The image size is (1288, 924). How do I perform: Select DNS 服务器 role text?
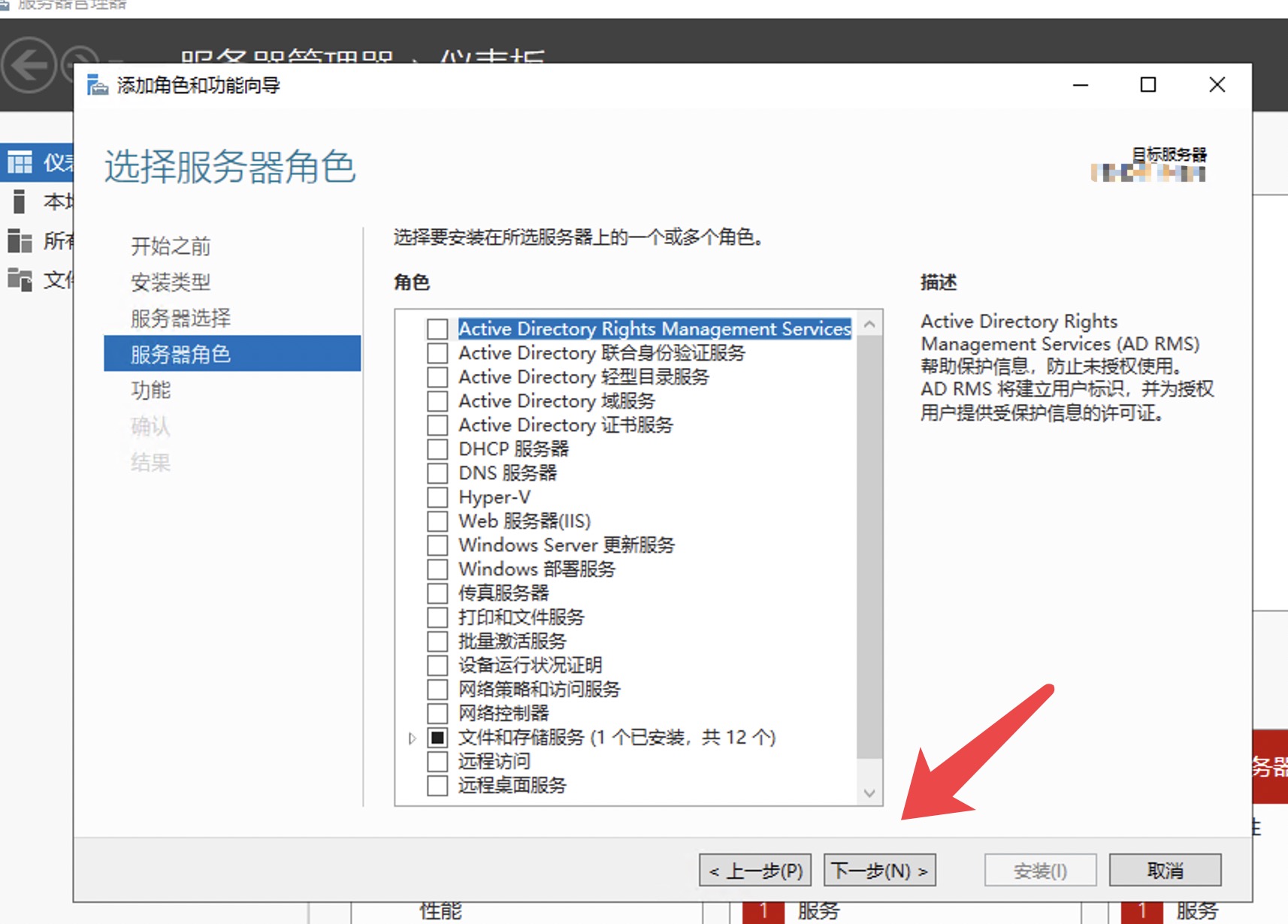pyautogui.click(x=508, y=473)
